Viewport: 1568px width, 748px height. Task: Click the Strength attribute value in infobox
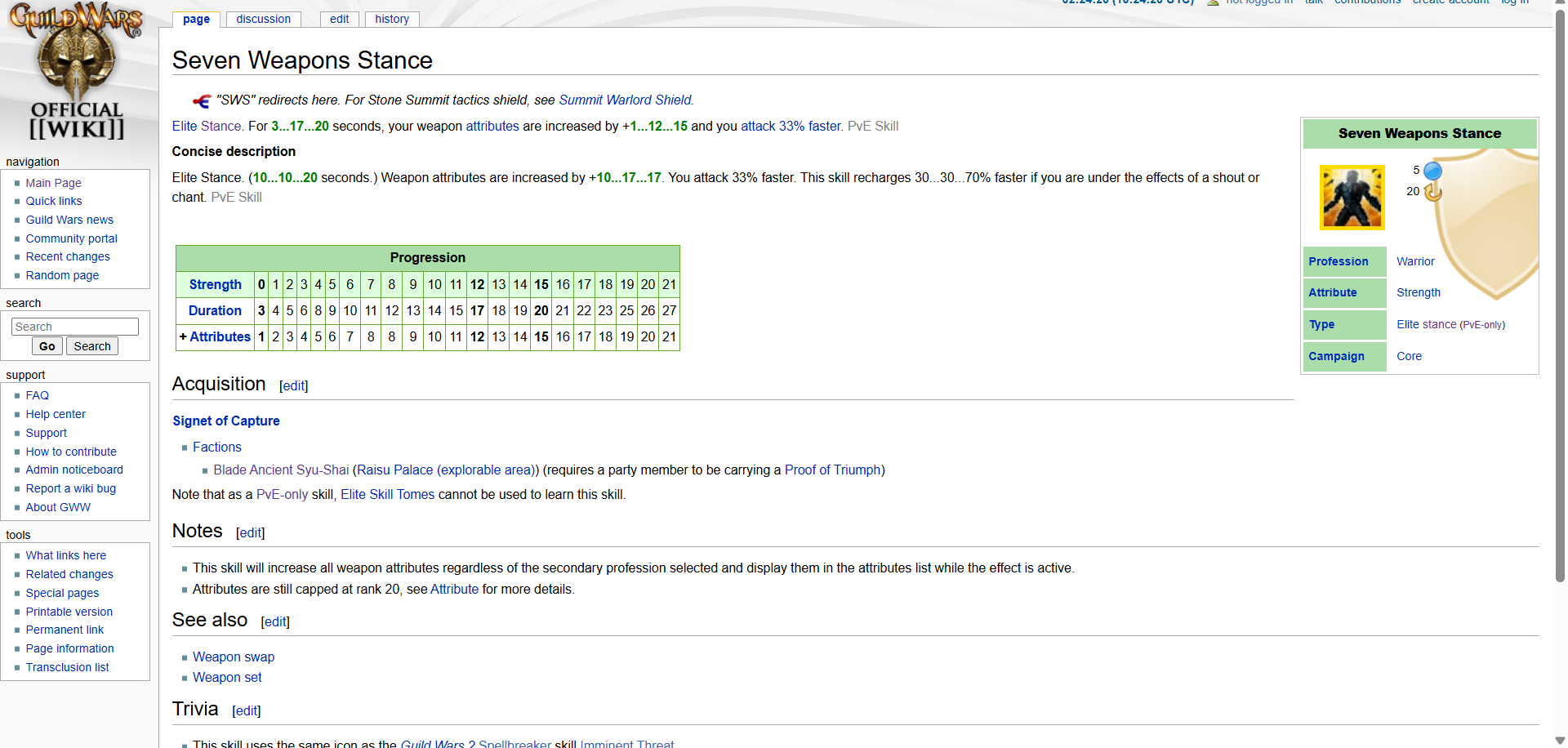1419,292
